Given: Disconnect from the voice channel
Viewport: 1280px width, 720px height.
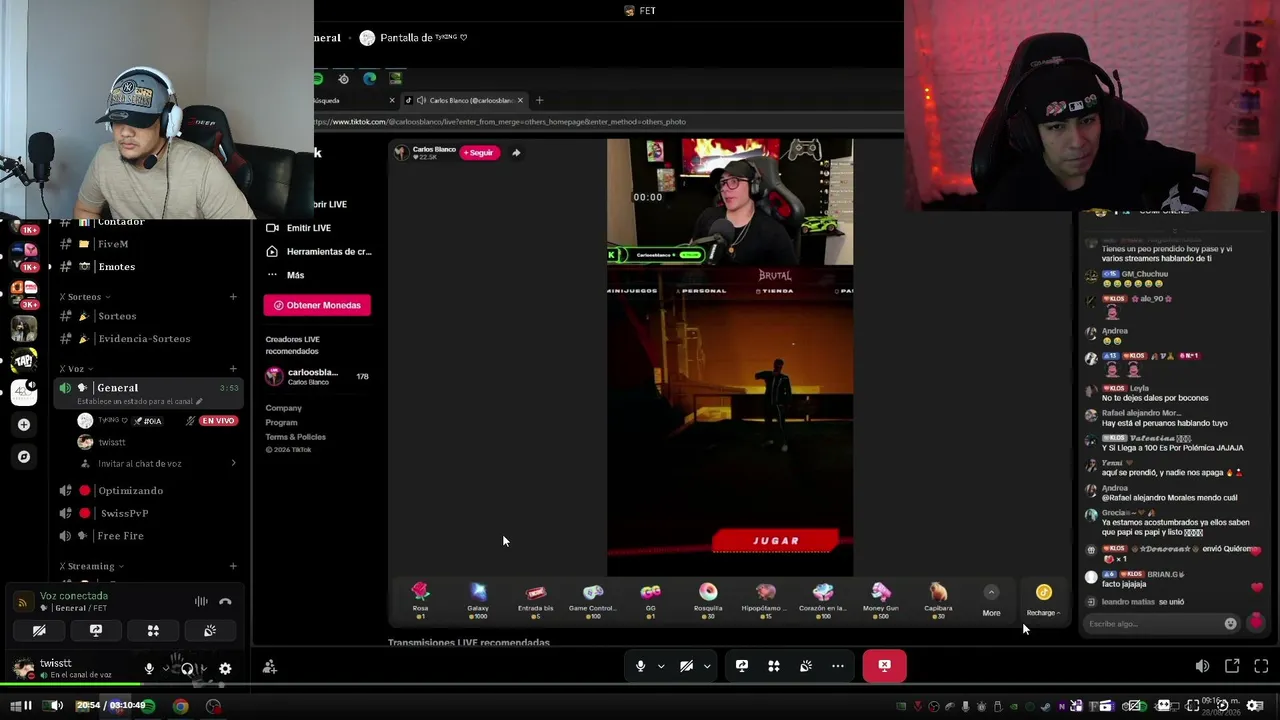Looking at the screenshot, I should pos(225,601).
